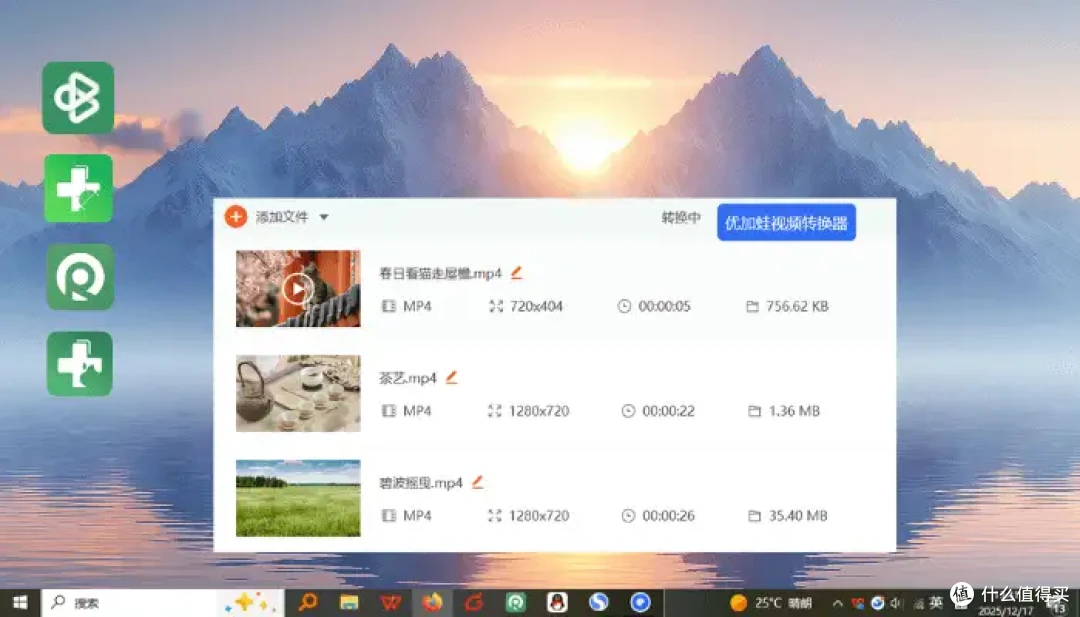Click the 720x404 resolution value

[536, 306]
